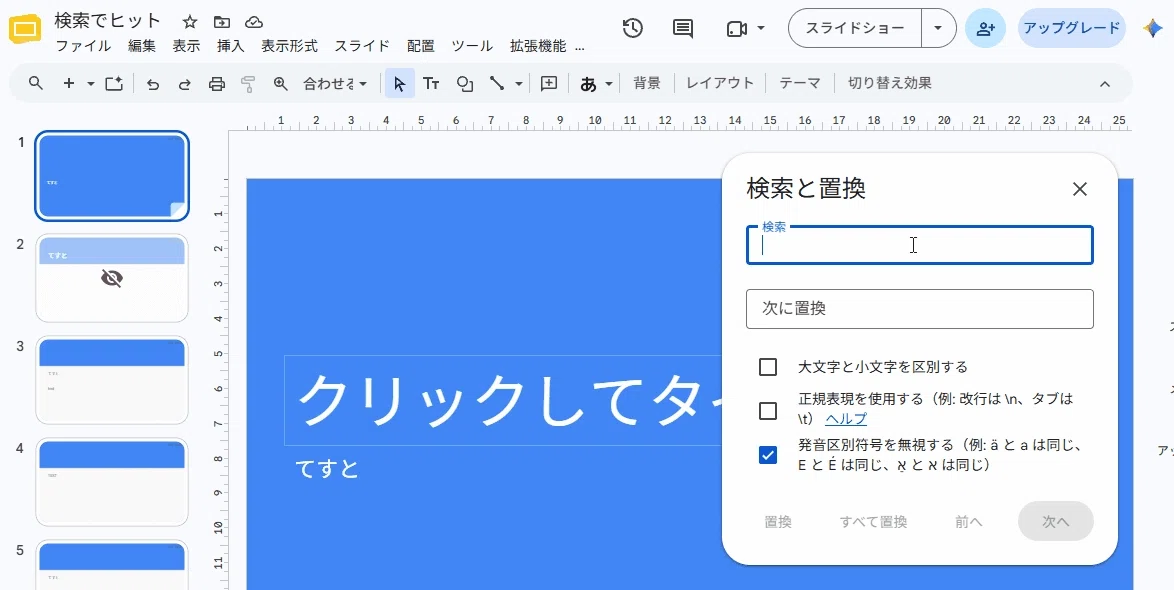Image resolution: width=1174 pixels, height=590 pixels.
Task: Click the 背景 toolbar button
Action: (x=647, y=83)
